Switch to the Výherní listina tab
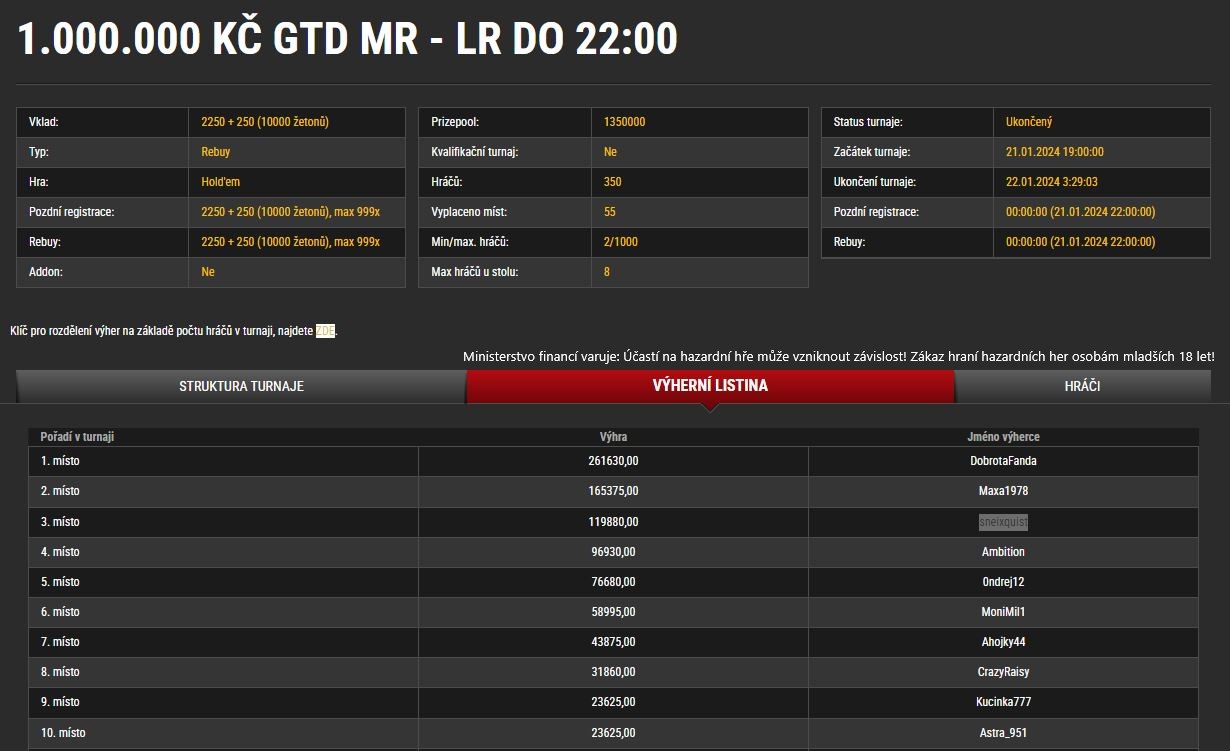 (710, 386)
